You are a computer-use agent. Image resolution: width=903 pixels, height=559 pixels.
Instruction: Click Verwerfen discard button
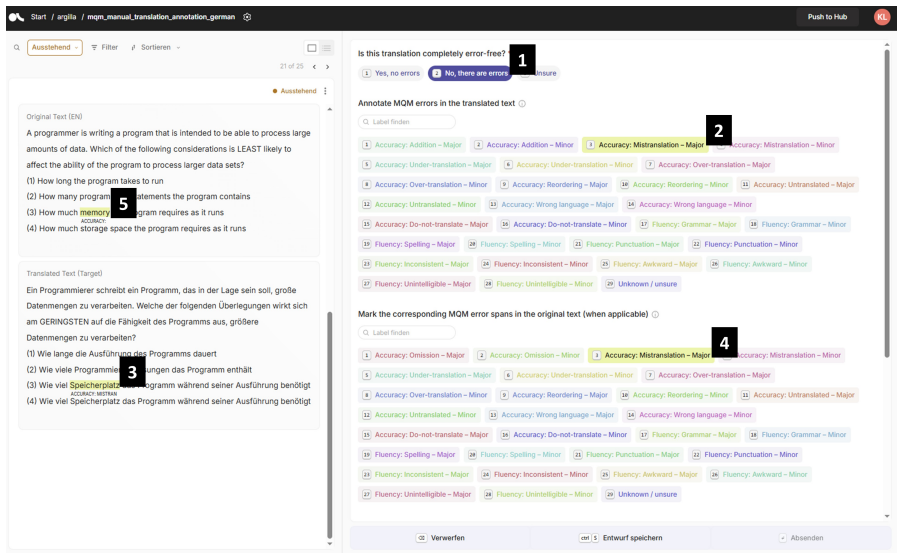click(x=441, y=538)
